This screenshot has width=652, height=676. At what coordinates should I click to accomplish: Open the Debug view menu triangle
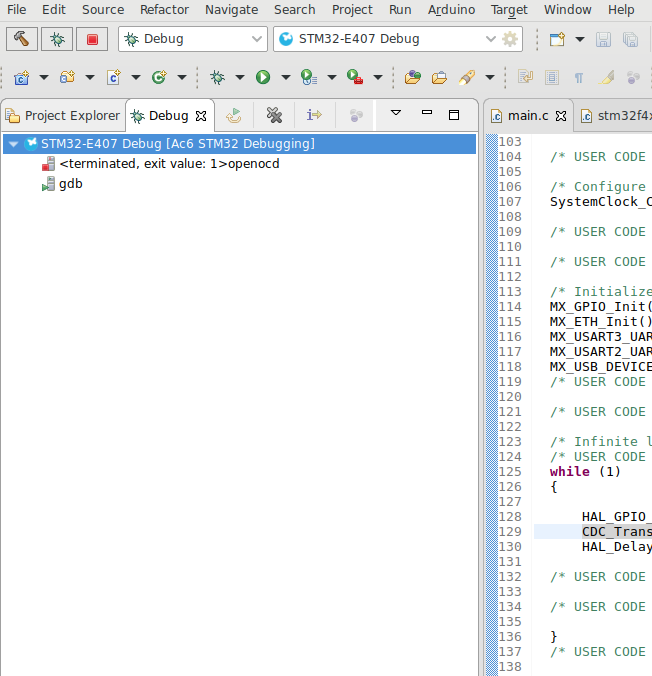click(395, 114)
